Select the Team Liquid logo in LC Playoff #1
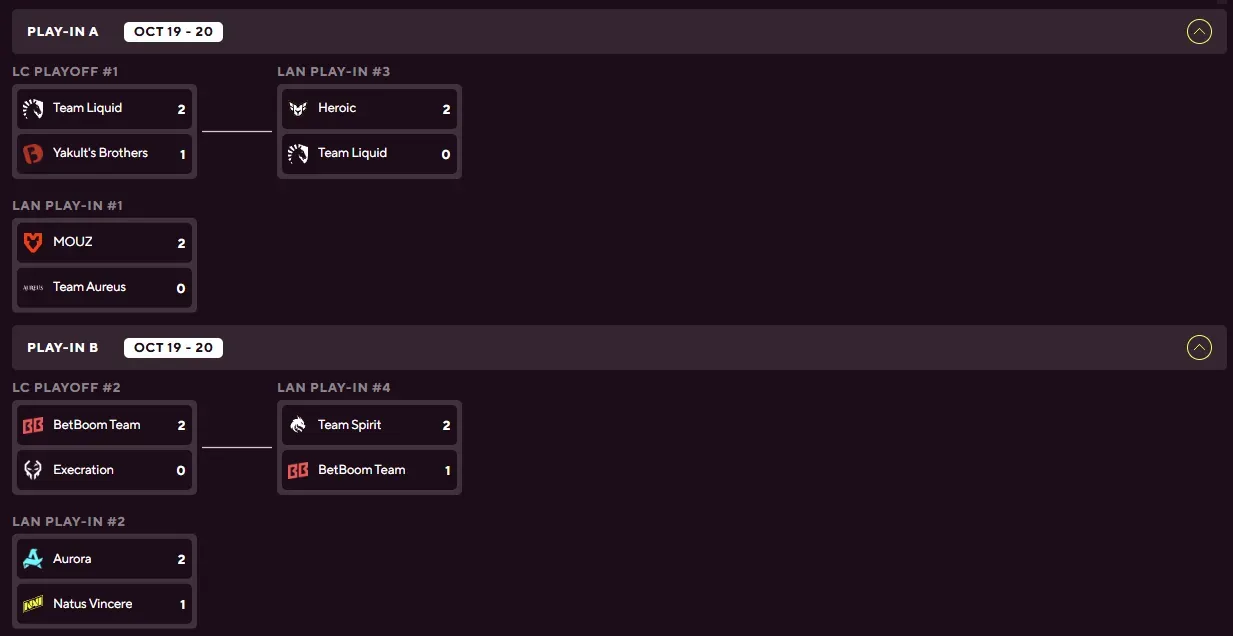 click(x=31, y=108)
